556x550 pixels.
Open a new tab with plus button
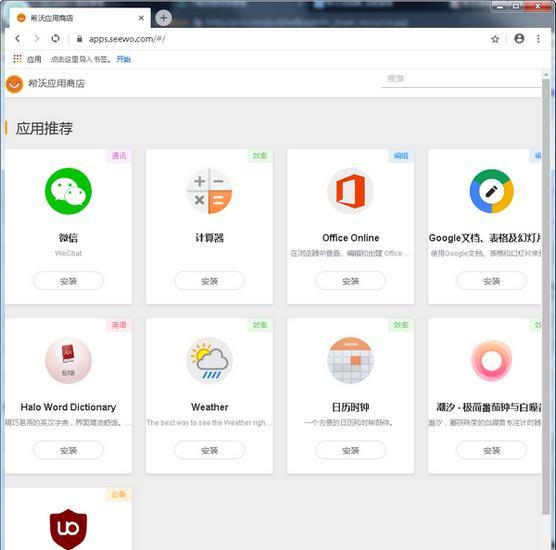[x=163, y=18]
